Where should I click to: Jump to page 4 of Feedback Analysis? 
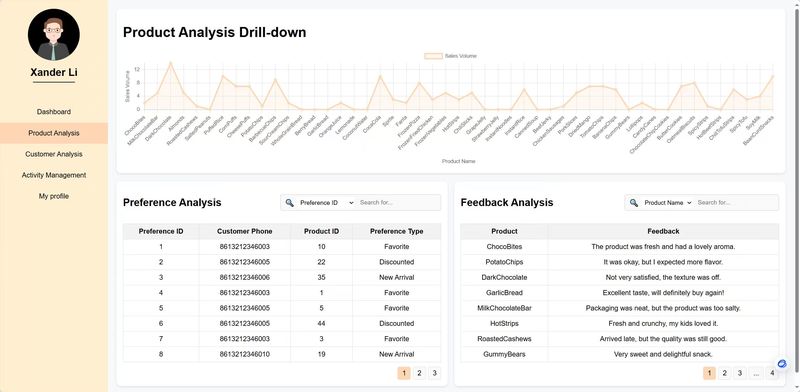point(772,373)
